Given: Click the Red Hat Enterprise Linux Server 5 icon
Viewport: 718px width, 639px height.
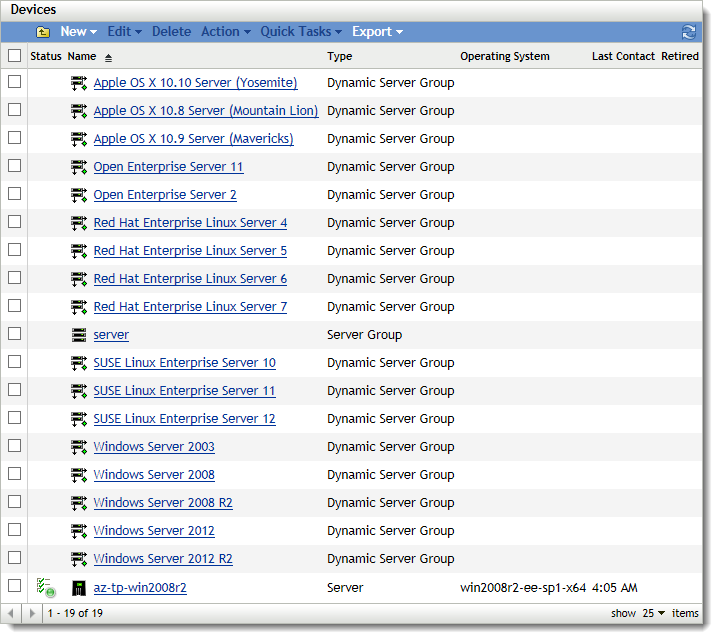Looking at the screenshot, I should pyautogui.click(x=79, y=251).
